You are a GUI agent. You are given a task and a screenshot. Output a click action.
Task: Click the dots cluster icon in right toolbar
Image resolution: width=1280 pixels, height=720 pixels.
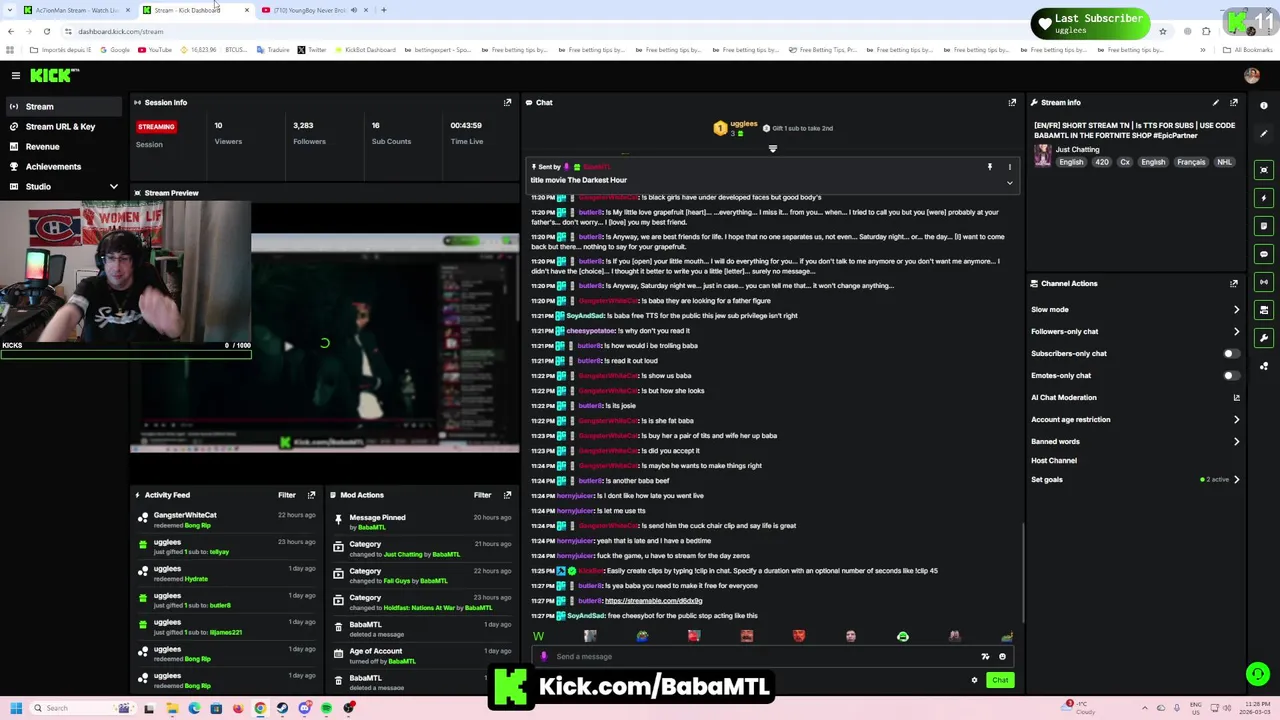tap(1264, 366)
